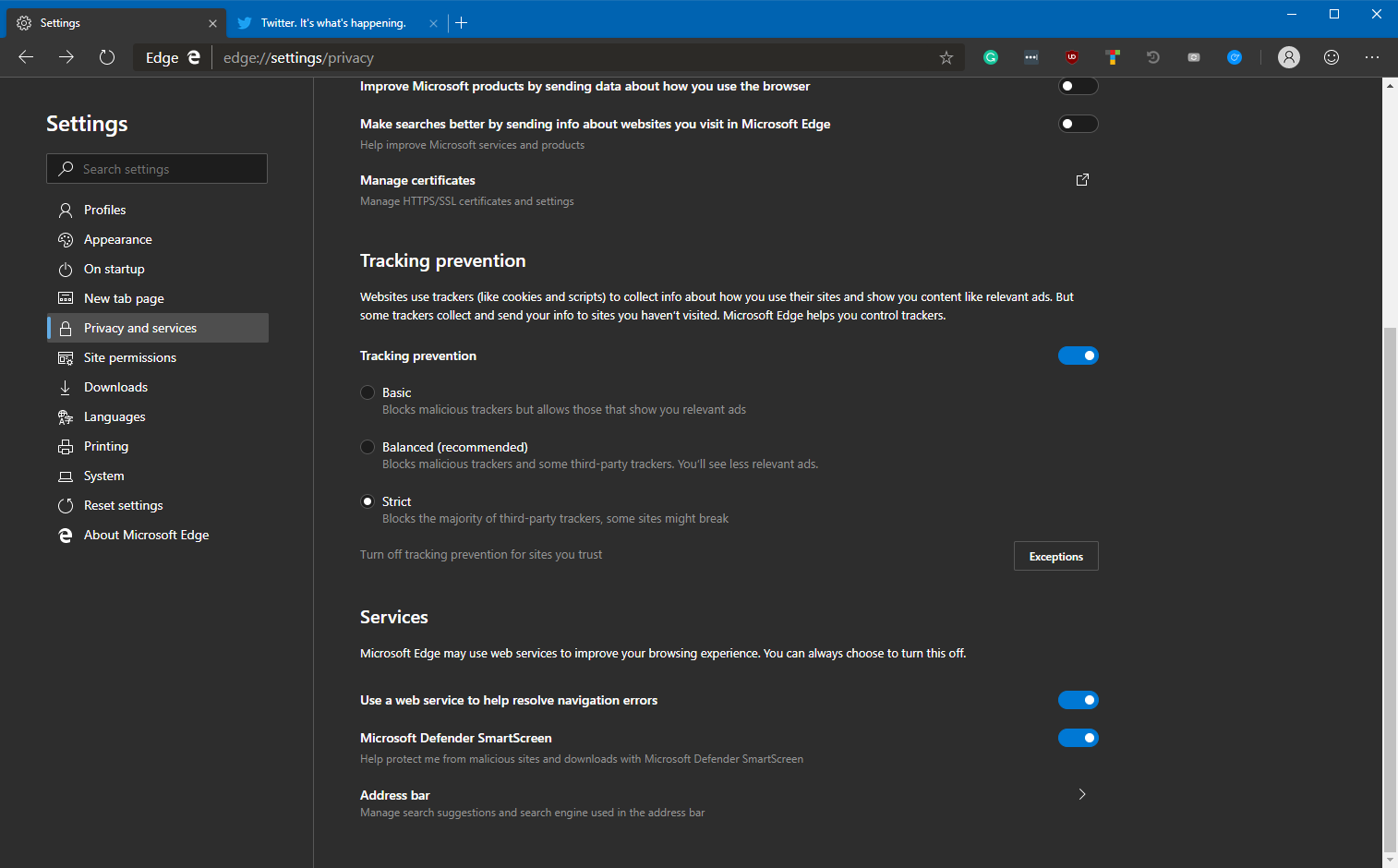Disable Microsoft Defender SmartScreen switch
The height and width of the screenshot is (868, 1398).
click(1078, 738)
